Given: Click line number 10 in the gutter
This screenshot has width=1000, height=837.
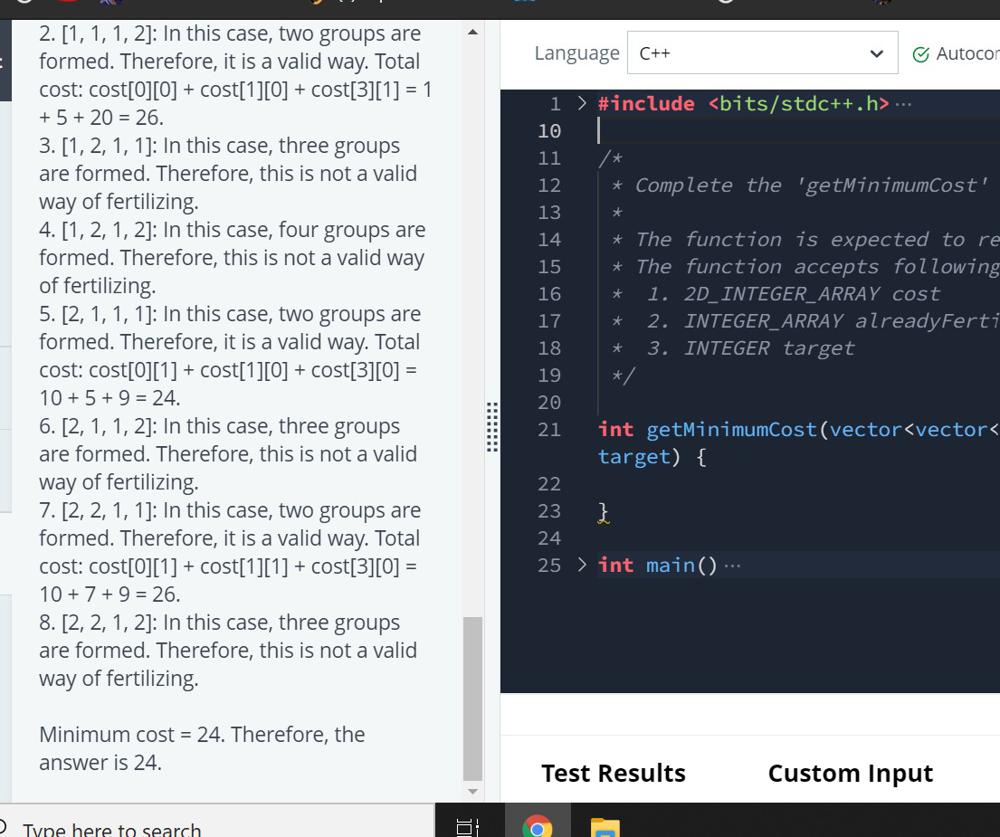Looking at the screenshot, I should [x=548, y=131].
